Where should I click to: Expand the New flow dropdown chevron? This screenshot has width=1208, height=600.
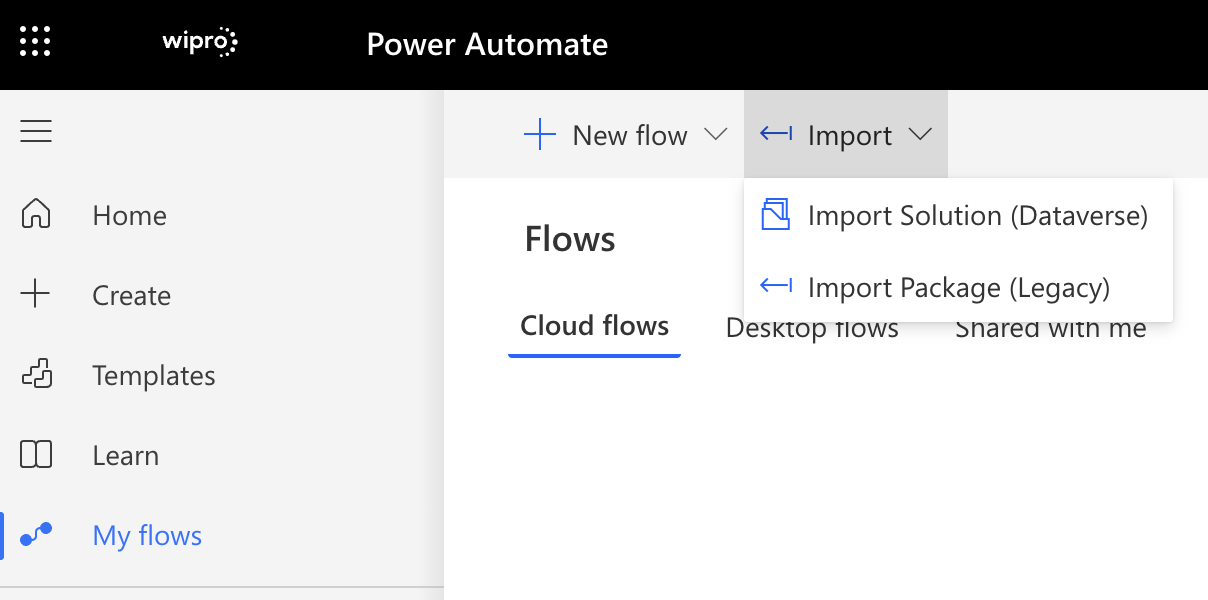tap(716, 135)
